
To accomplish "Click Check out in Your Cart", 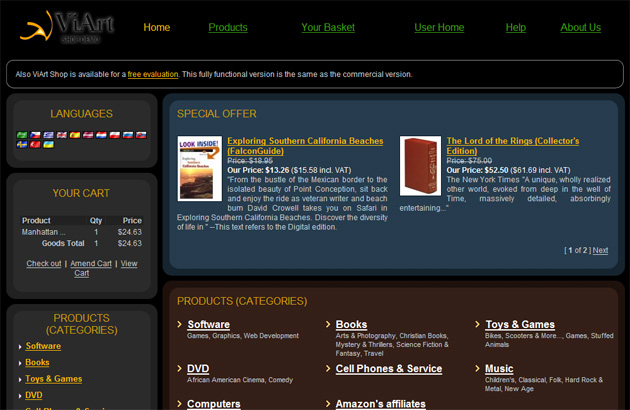I will point(44,264).
